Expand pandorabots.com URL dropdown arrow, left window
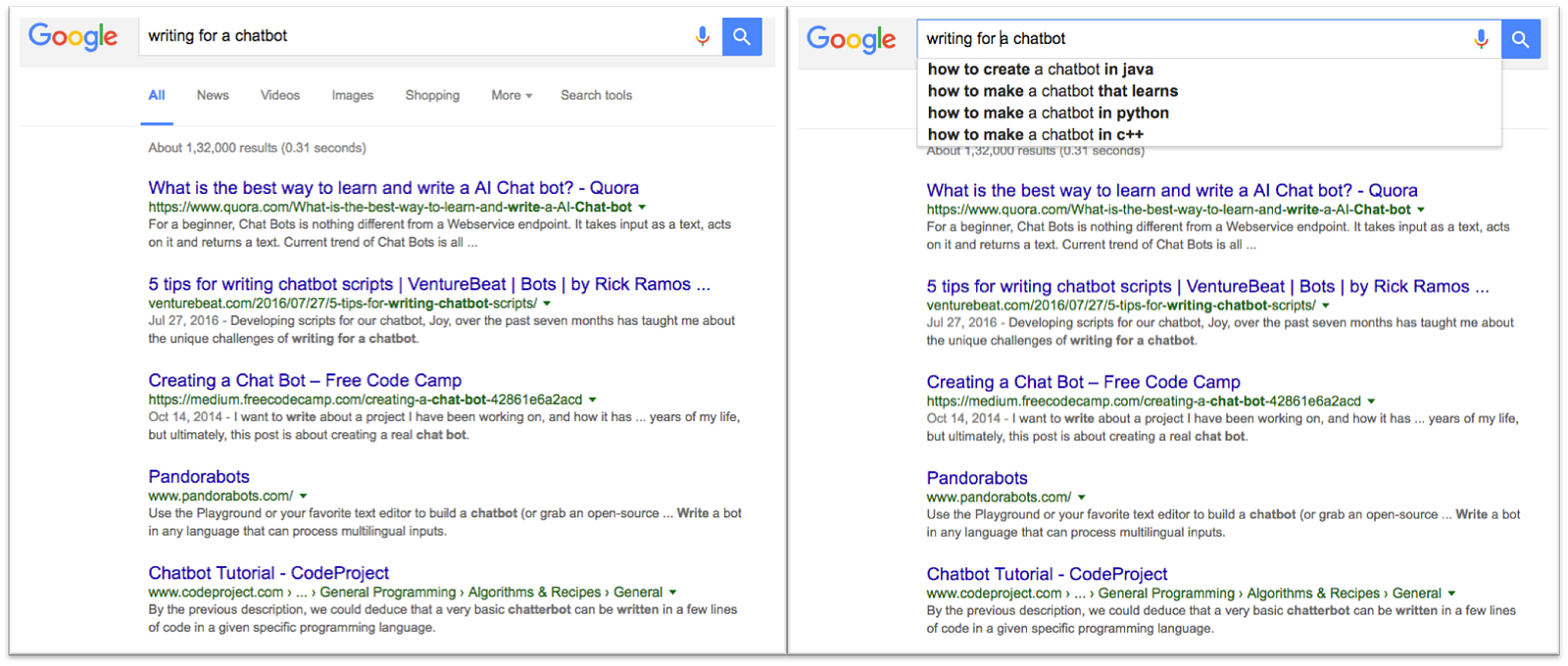This screenshot has height=666, width=1568. 303,497
